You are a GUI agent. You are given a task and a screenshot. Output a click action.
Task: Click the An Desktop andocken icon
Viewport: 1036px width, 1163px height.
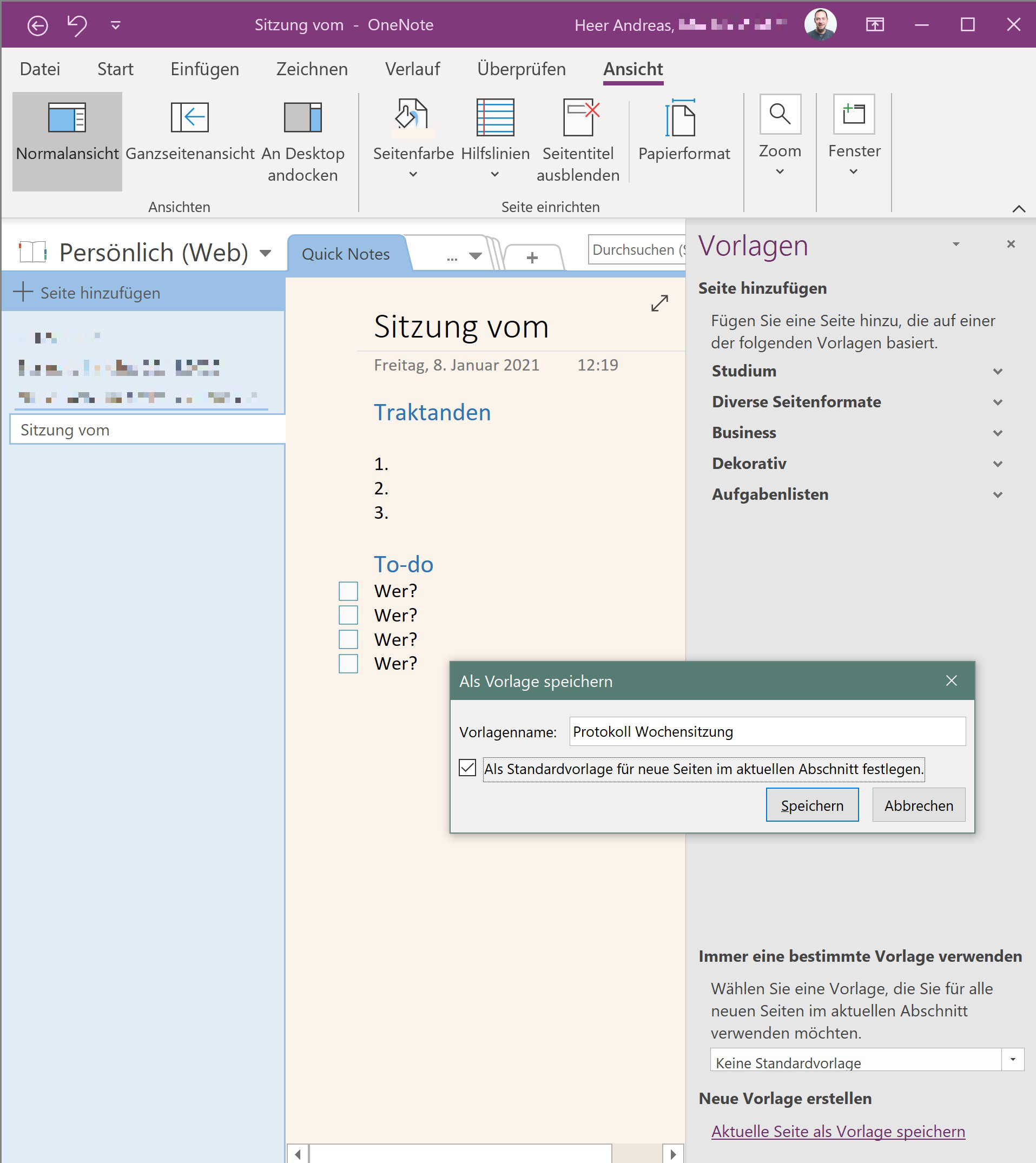click(x=302, y=118)
